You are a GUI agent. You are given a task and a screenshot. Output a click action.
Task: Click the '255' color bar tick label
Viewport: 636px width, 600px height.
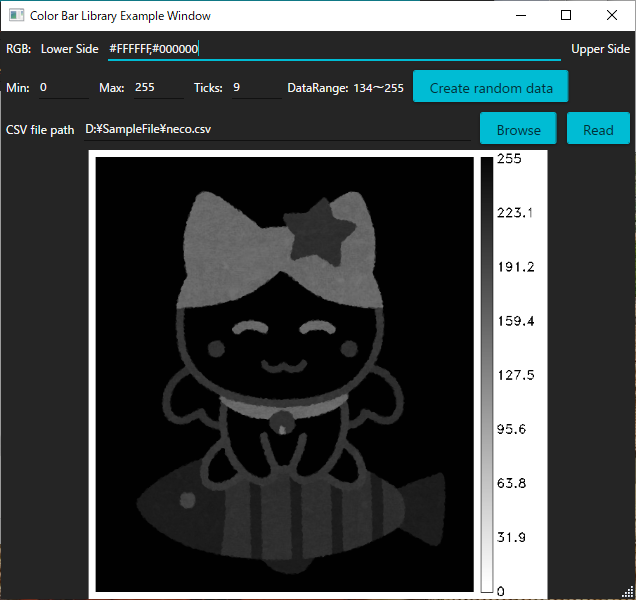509,159
